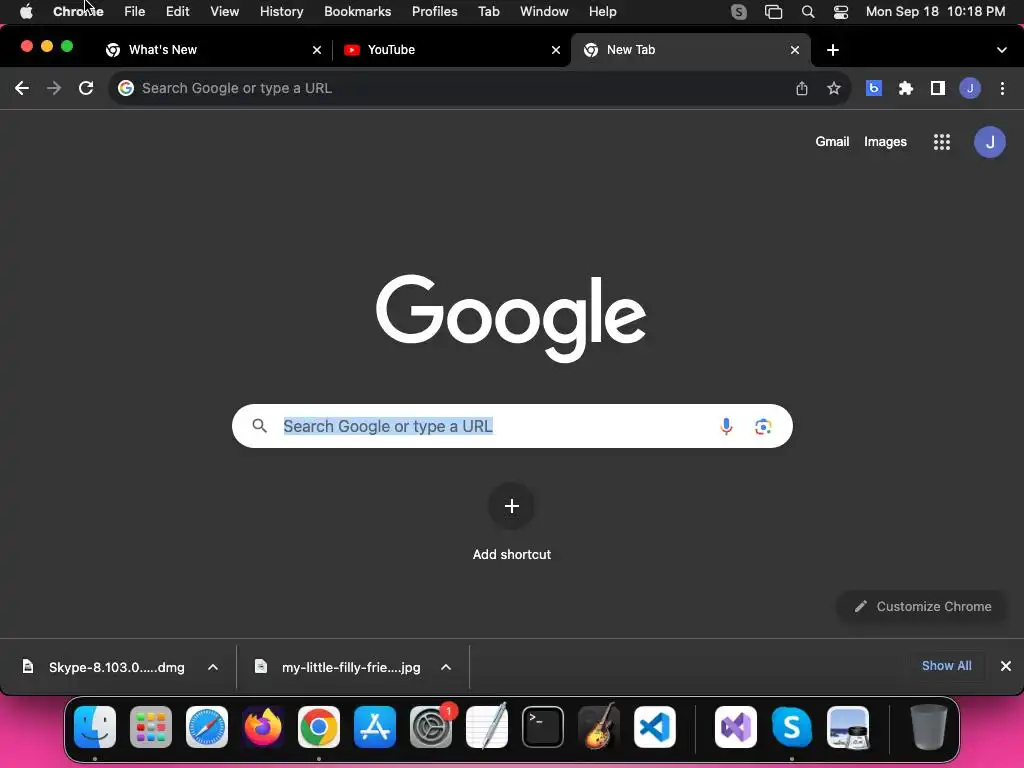Image resolution: width=1024 pixels, height=768 pixels.
Task: Open the Apple menu
Action: pos(26,12)
